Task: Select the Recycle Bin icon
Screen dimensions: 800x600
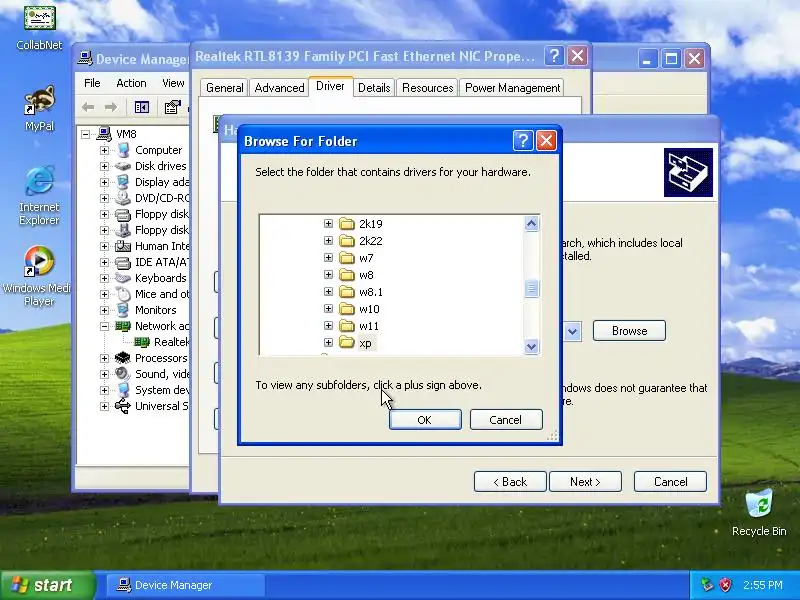Action: click(x=759, y=513)
